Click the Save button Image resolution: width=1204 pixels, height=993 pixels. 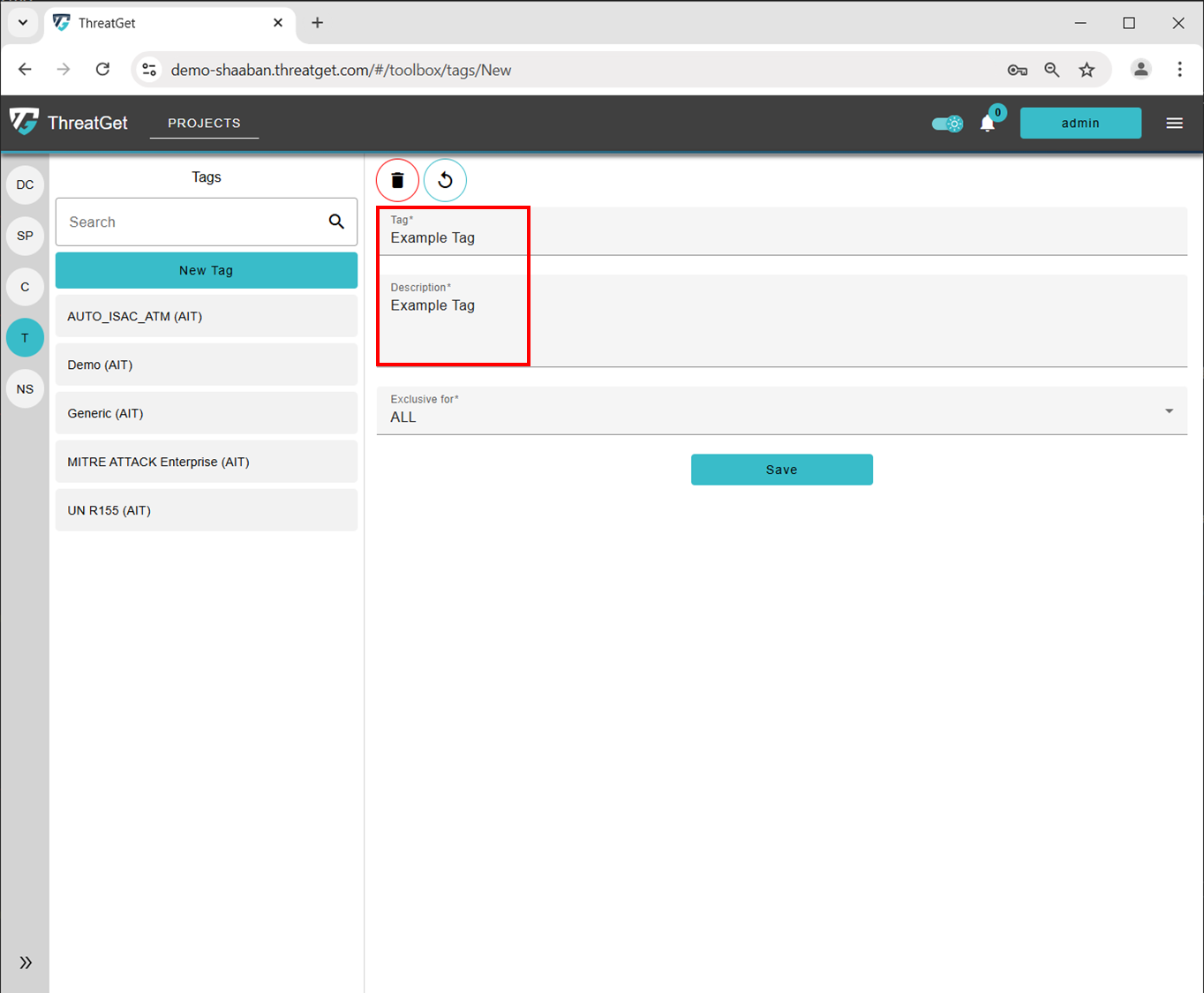(x=781, y=470)
